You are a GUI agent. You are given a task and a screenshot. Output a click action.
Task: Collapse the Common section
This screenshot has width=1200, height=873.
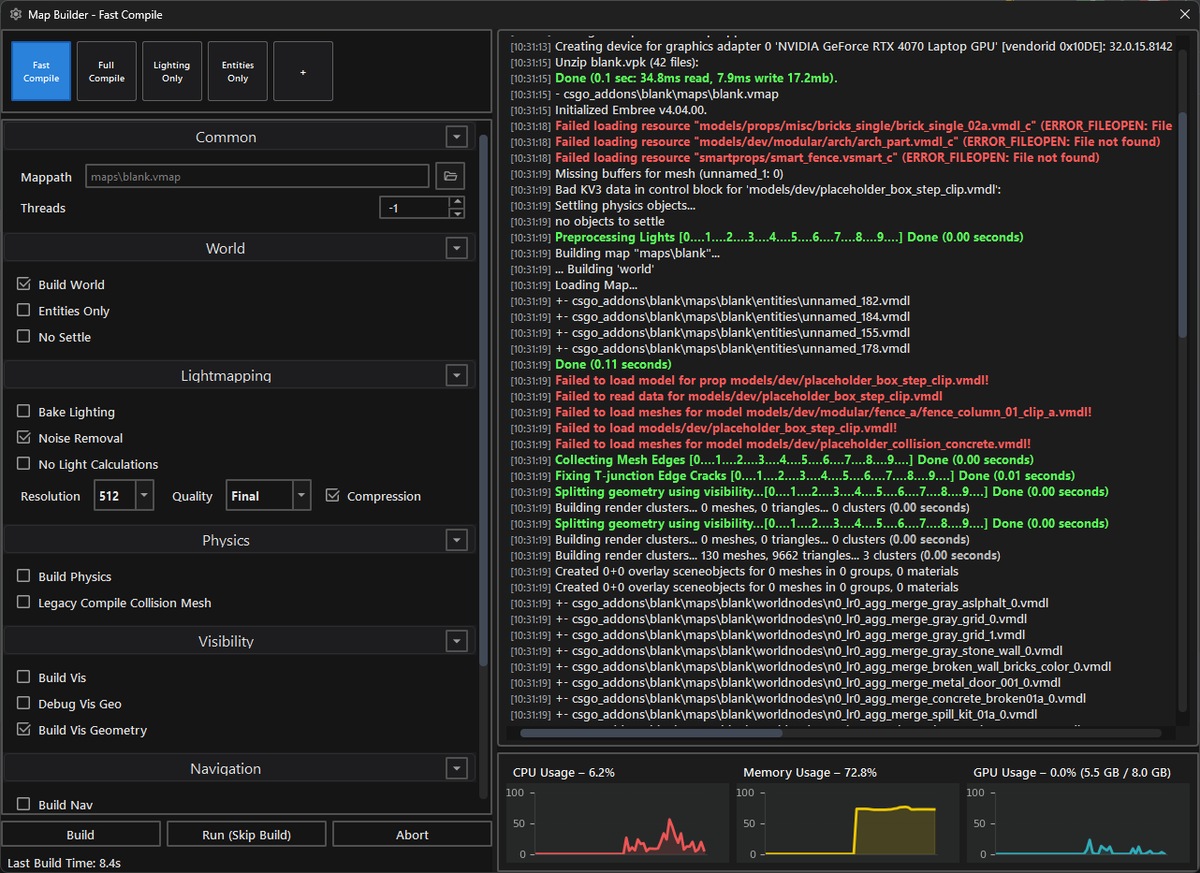point(457,137)
